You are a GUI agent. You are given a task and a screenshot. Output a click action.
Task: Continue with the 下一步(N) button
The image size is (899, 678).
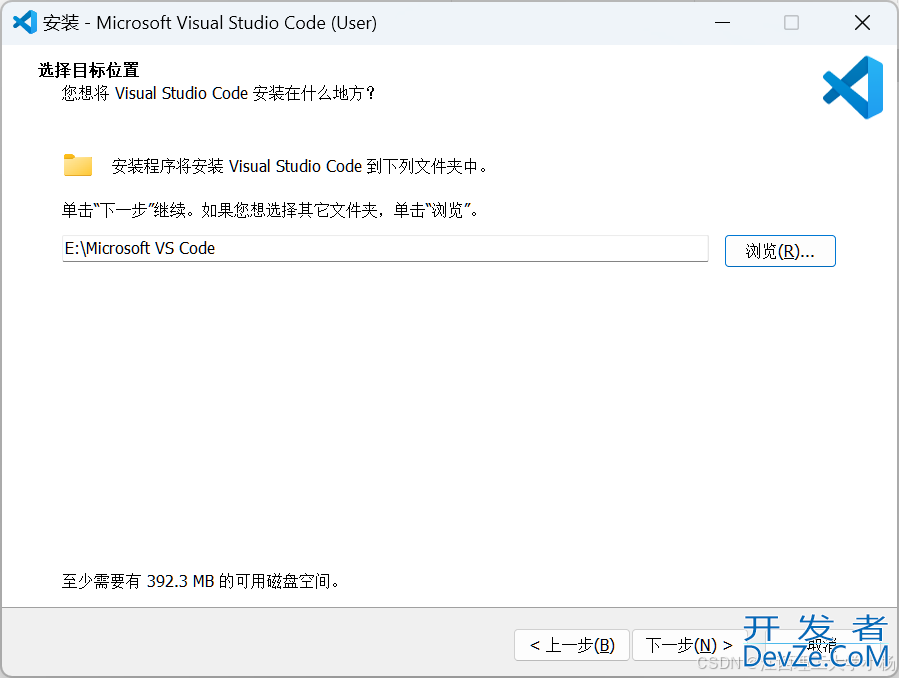[689, 645]
